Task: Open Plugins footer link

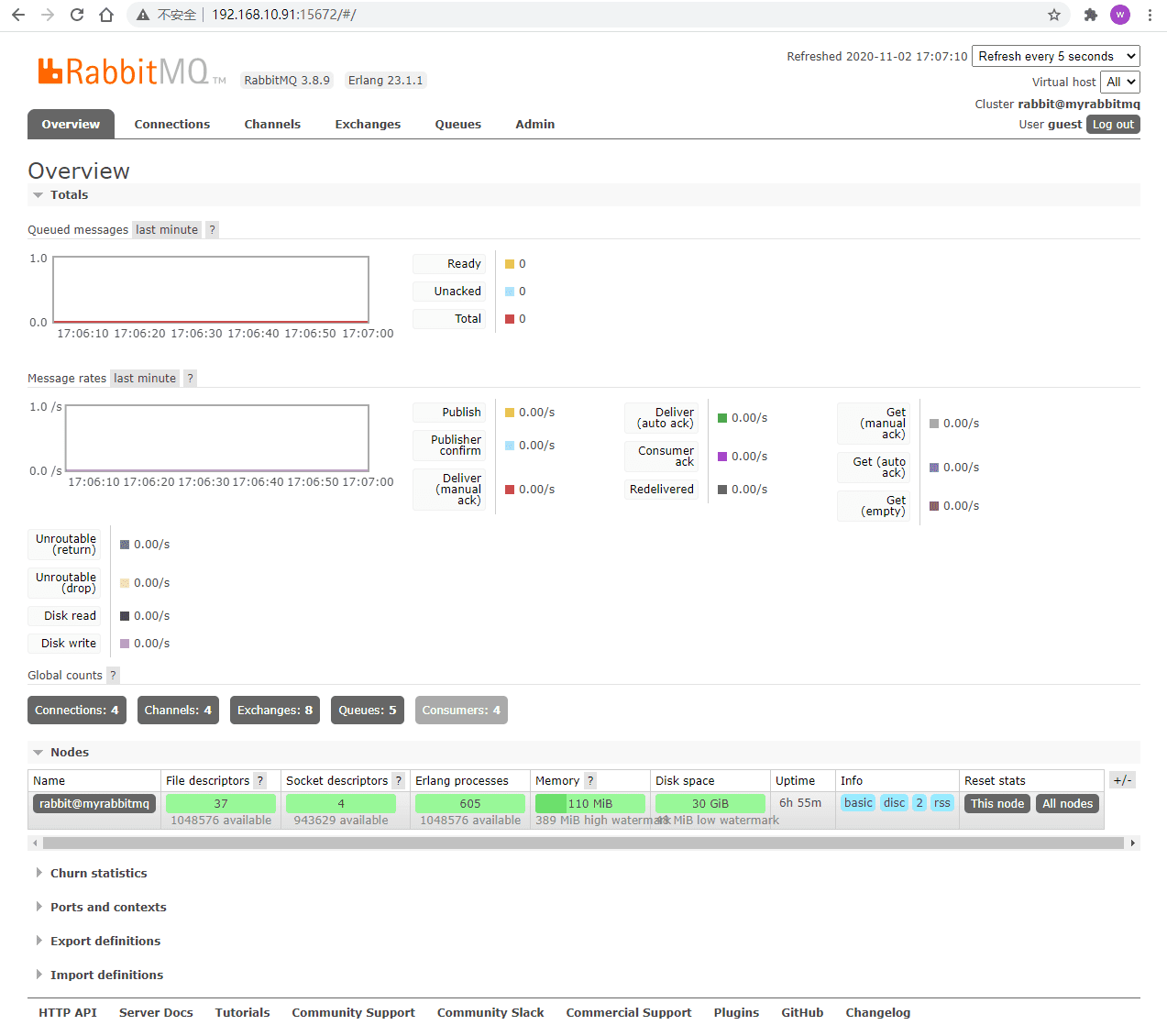Action: (x=736, y=1013)
